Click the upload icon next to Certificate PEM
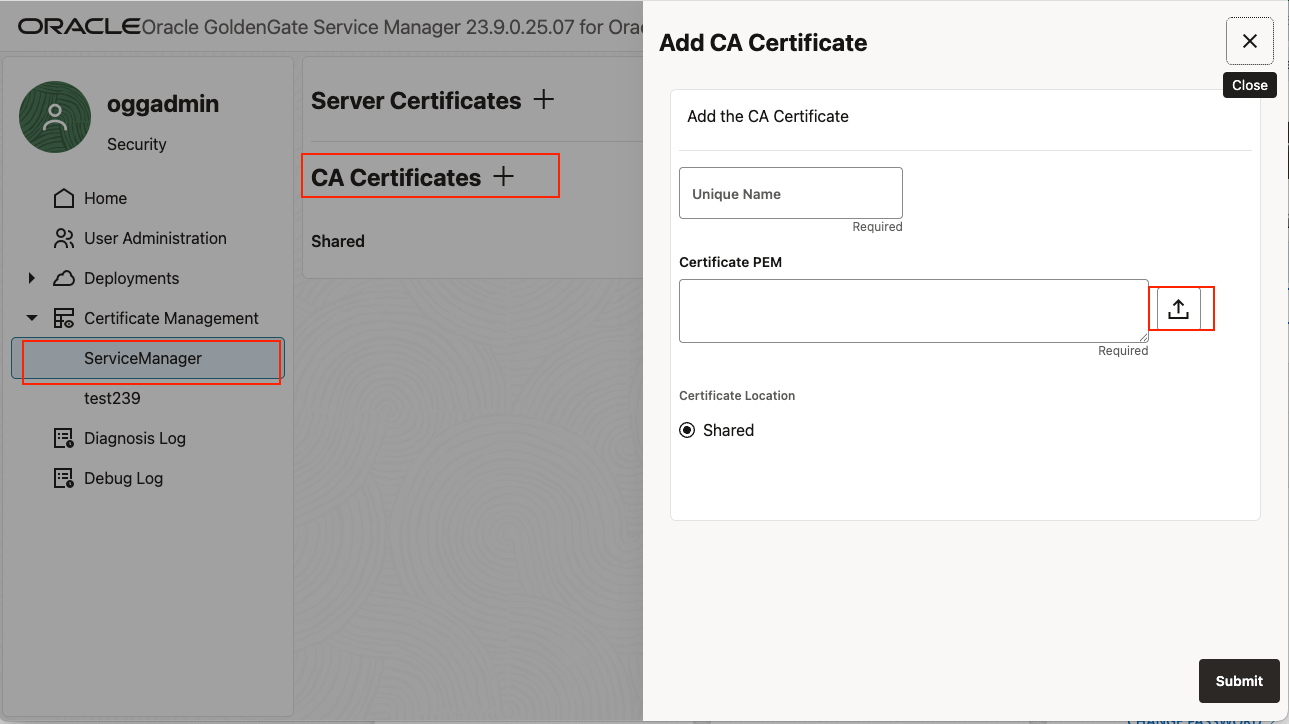Screen dimensions: 1289x724 click(x=1181, y=308)
